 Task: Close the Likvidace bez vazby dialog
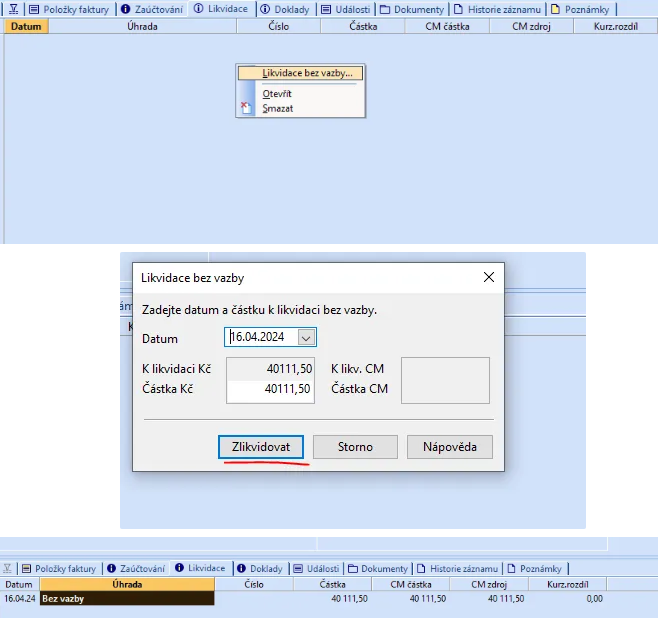[488, 277]
